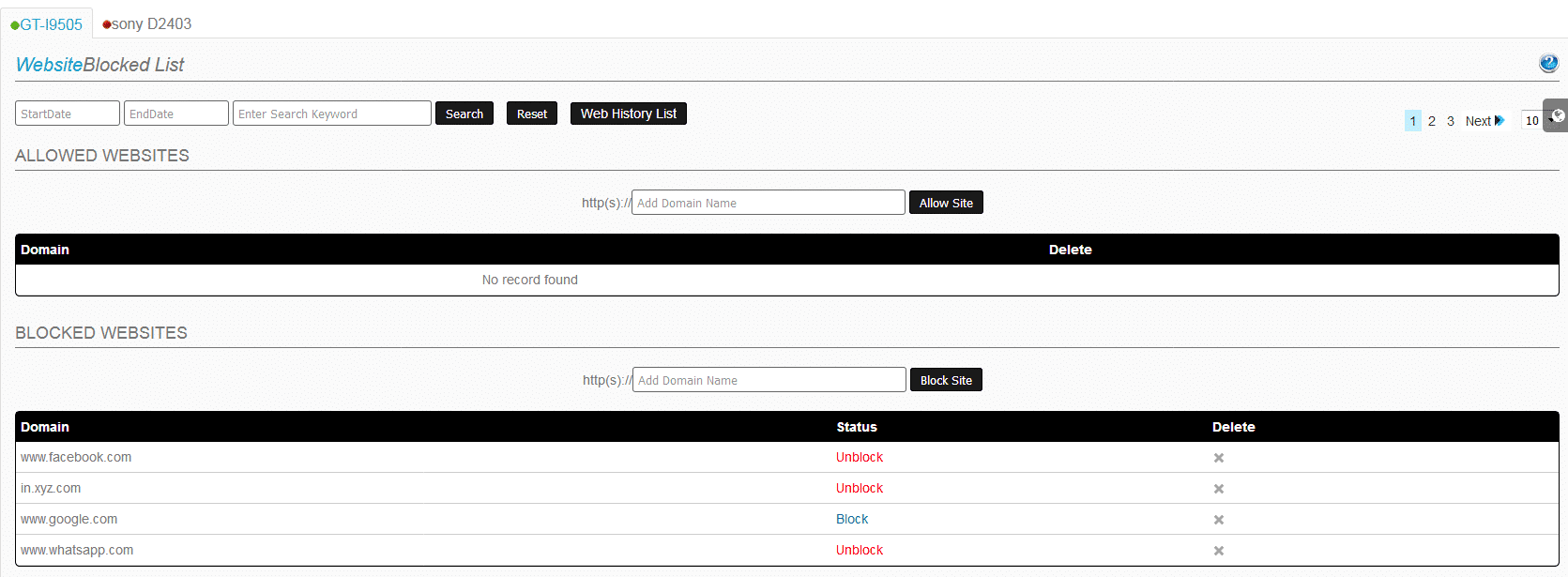
Task: Click the blocked table Delete column header
Action: [1234, 427]
